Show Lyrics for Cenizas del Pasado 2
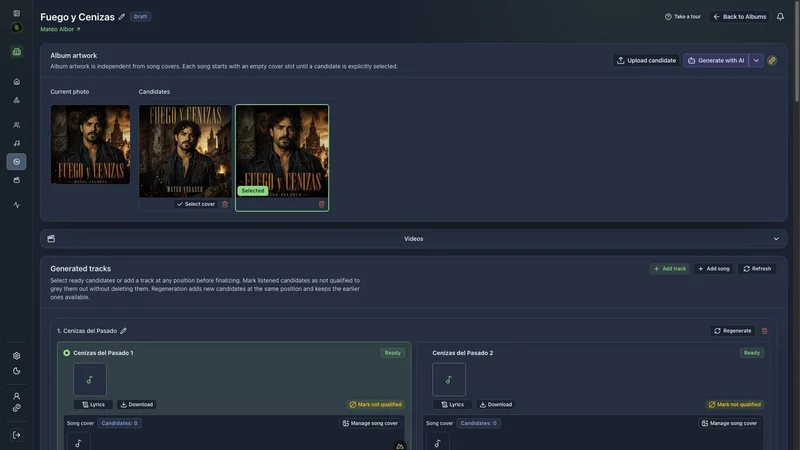 [453, 405]
